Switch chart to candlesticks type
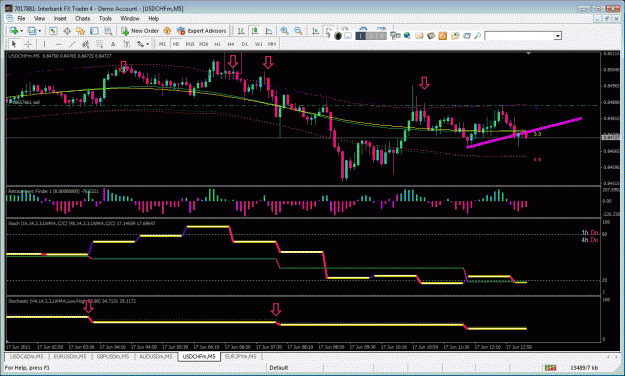 click(255, 31)
